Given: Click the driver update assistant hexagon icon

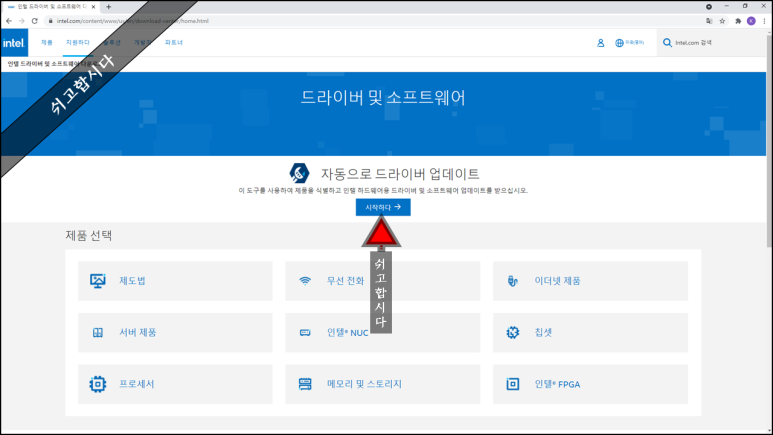Looking at the screenshot, I should 299,173.
